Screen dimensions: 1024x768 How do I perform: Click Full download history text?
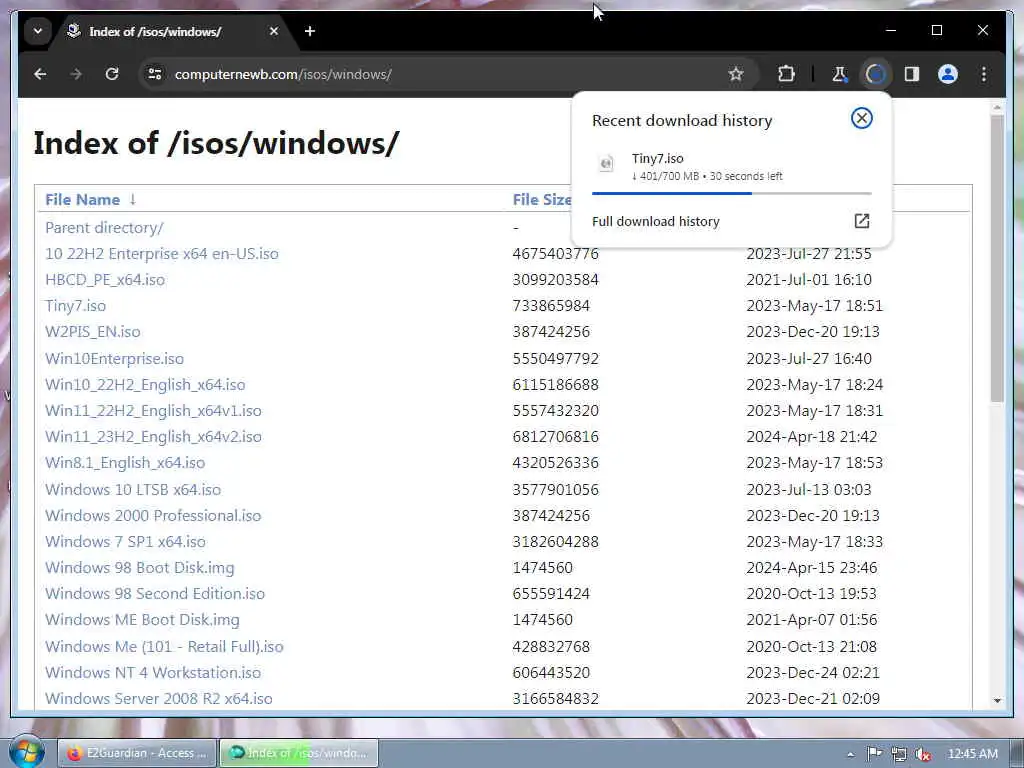click(x=656, y=221)
